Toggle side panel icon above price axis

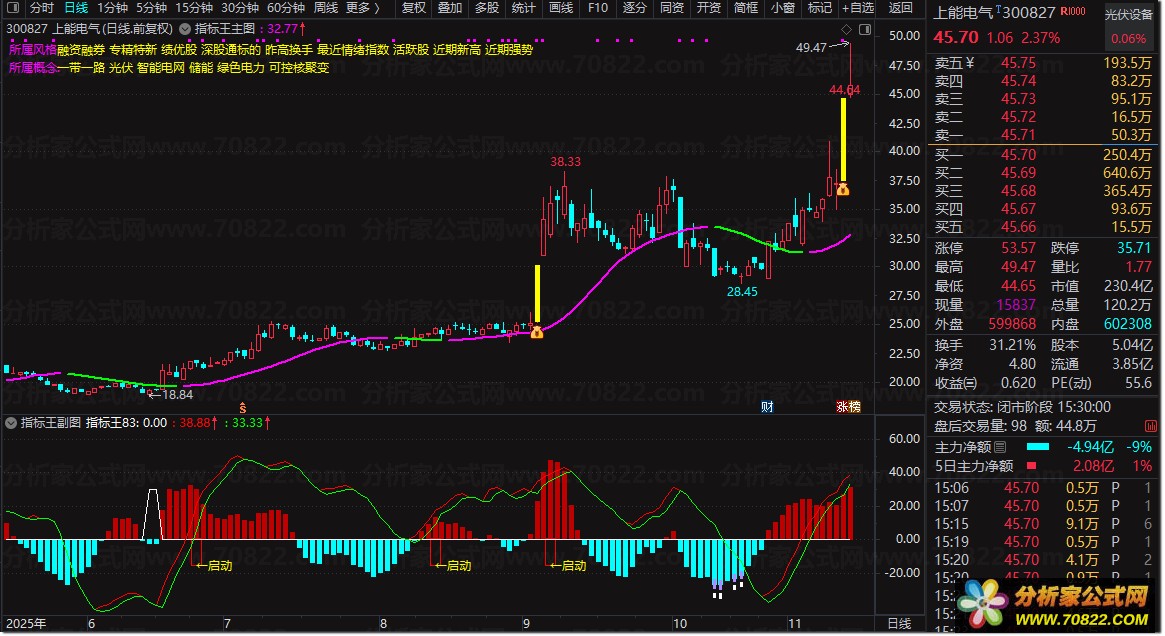pos(865,30)
